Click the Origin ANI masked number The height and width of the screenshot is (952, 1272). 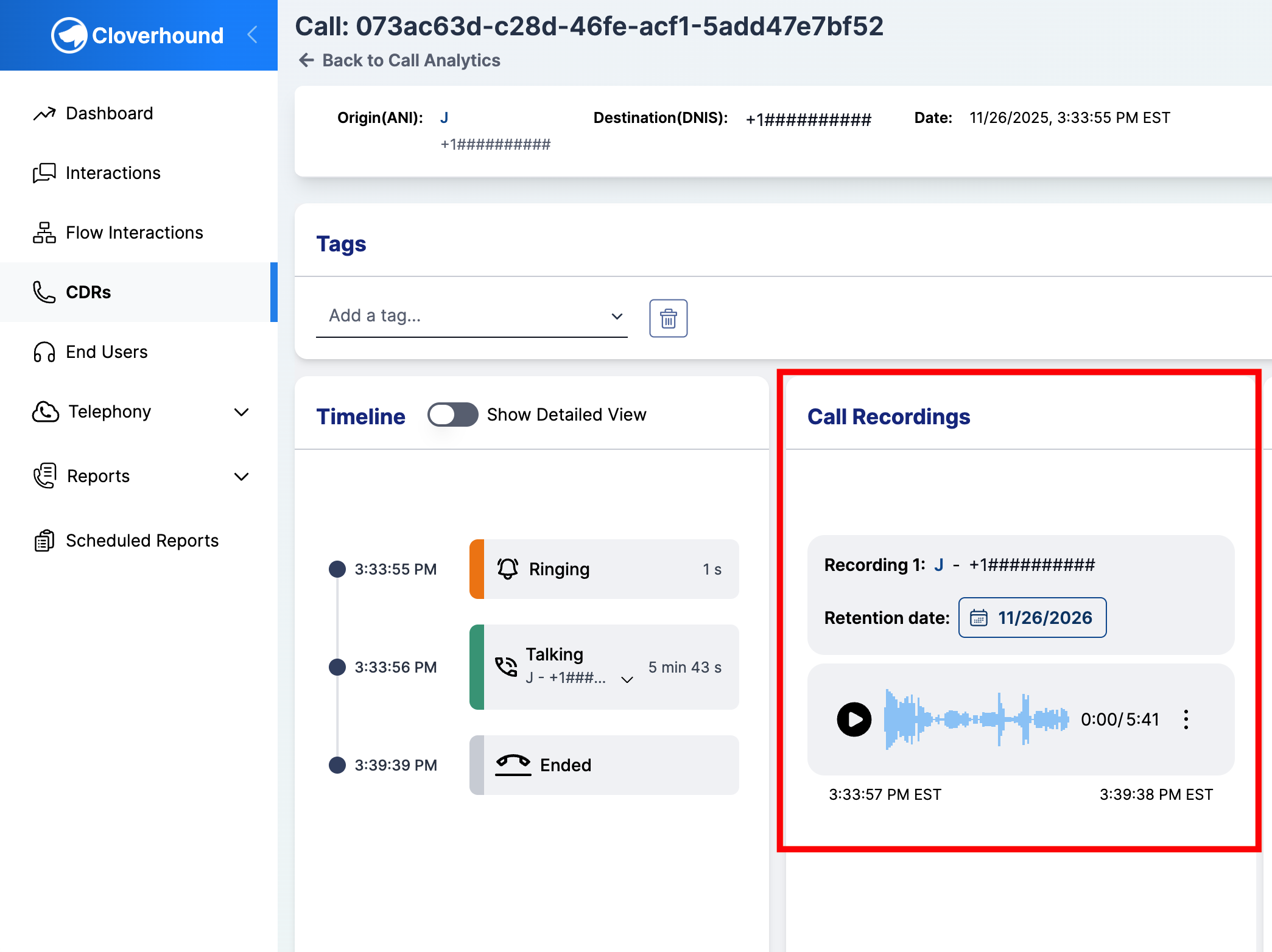pos(495,144)
